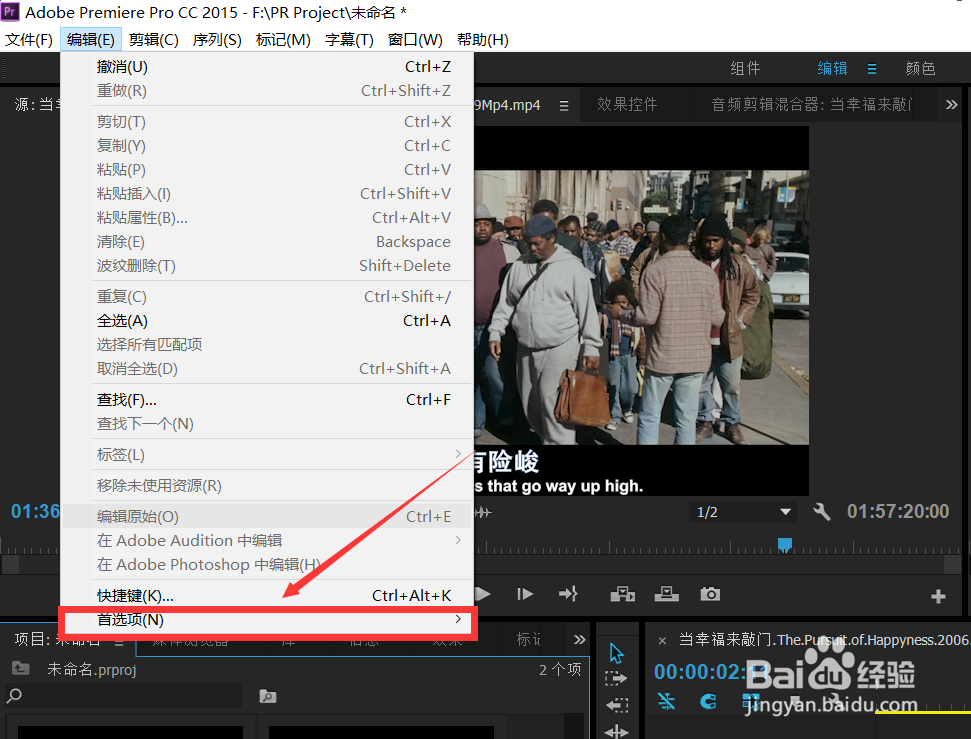This screenshot has height=739, width=971.
Task: Open playback resolution 1/2 dropdown
Action: pyautogui.click(x=743, y=512)
